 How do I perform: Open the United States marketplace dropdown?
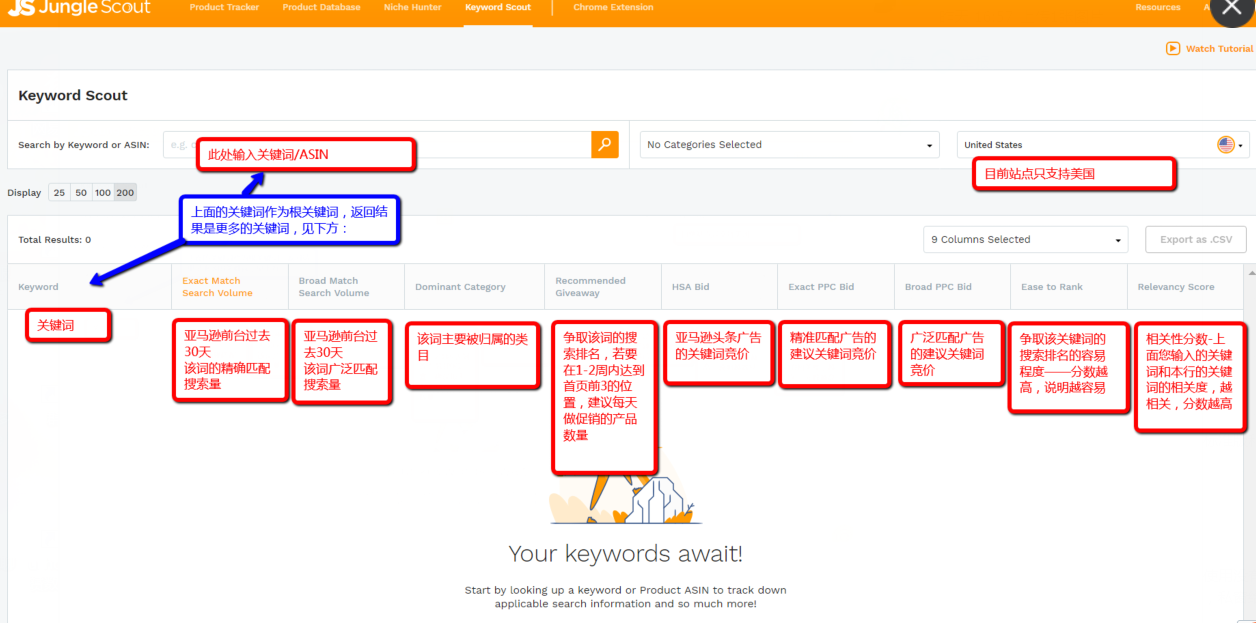click(1103, 145)
